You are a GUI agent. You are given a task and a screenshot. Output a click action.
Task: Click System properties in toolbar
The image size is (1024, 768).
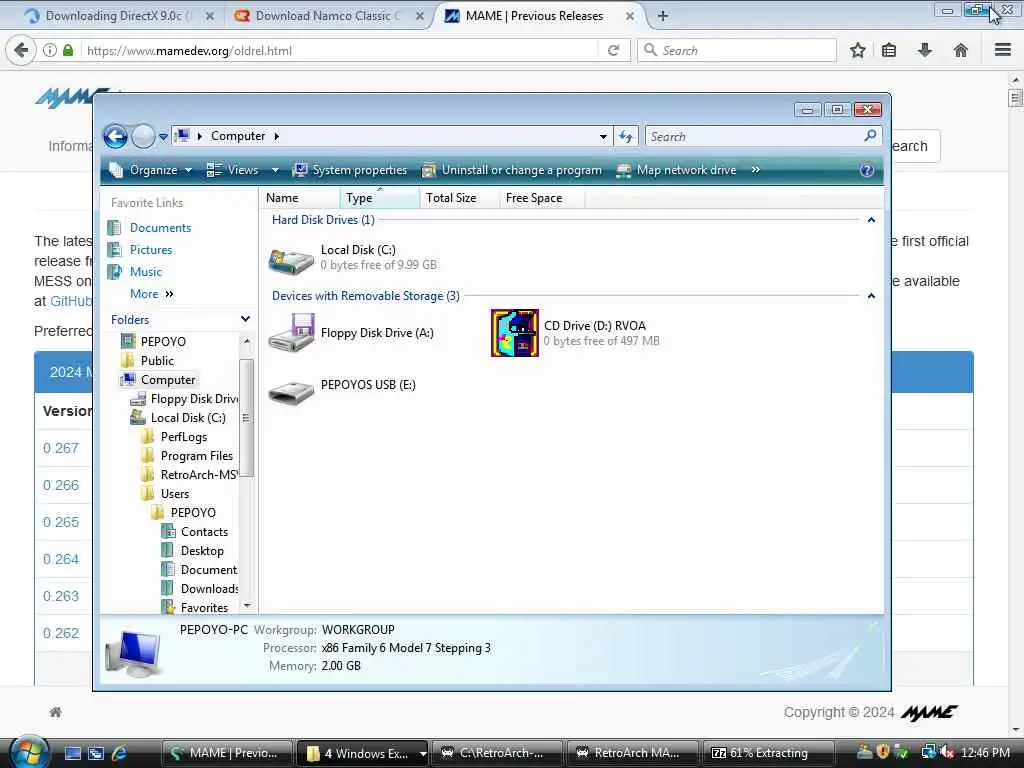(x=349, y=170)
